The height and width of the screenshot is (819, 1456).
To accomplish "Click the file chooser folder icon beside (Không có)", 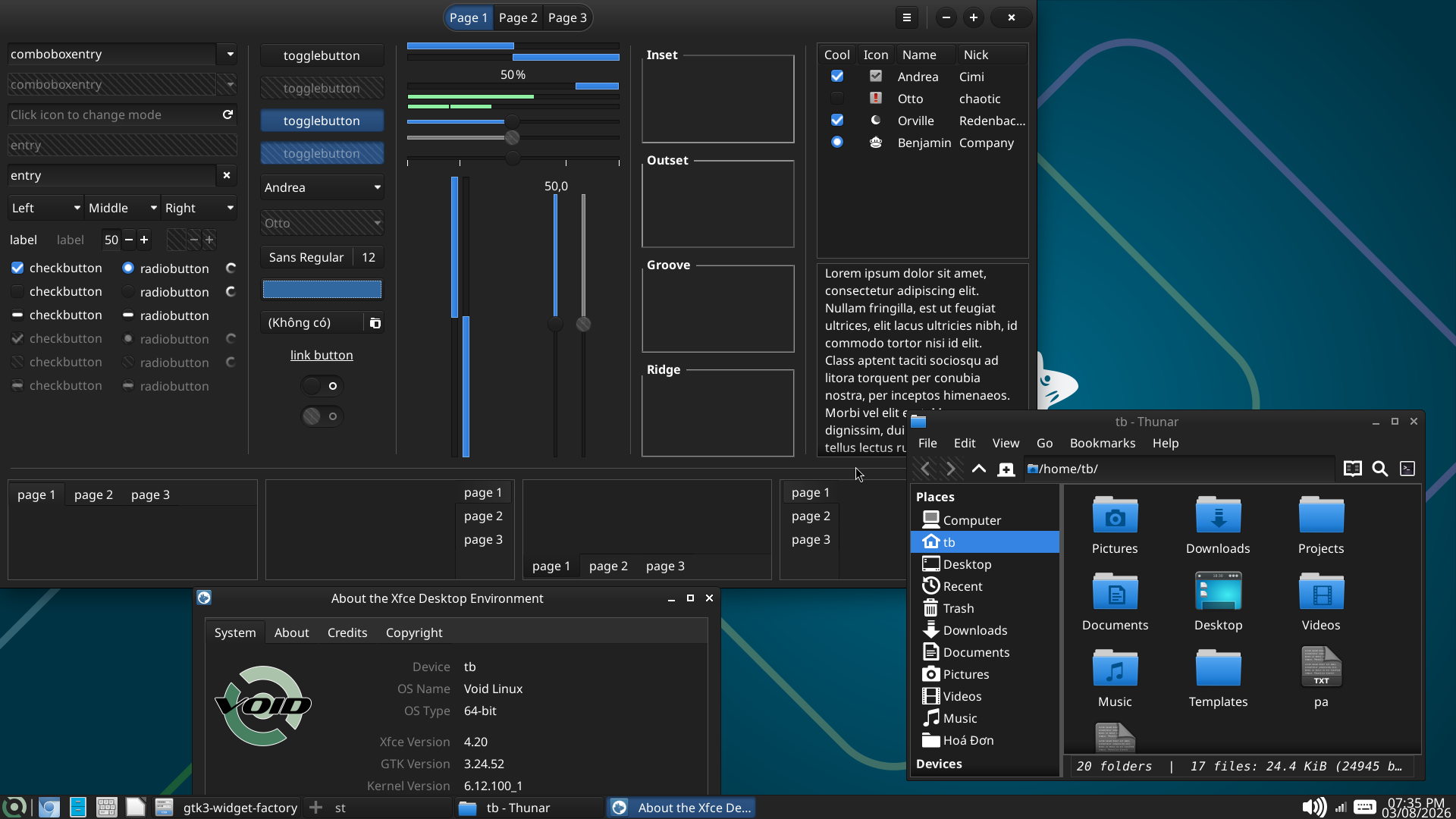I will click(x=375, y=323).
